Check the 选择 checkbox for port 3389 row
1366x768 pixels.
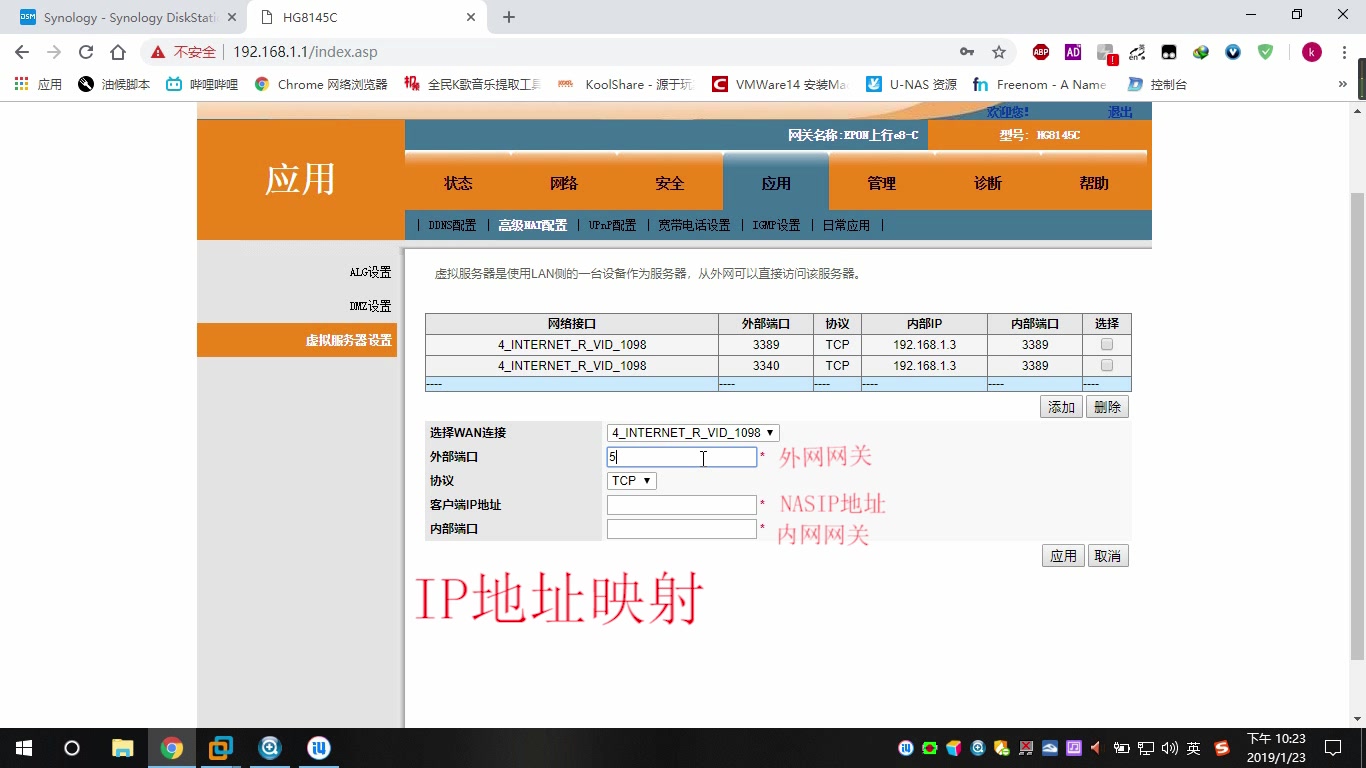pos(1106,344)
